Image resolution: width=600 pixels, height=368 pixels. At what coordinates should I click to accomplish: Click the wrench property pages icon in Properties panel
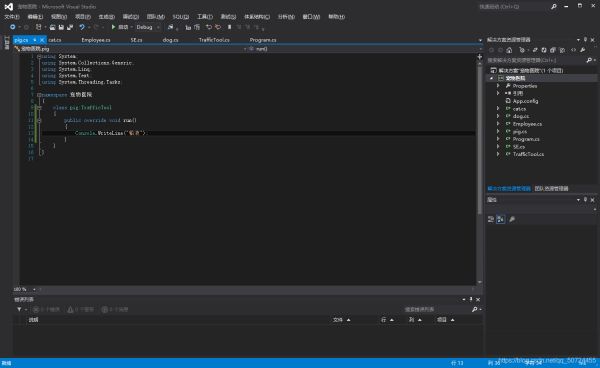(512, 219)
